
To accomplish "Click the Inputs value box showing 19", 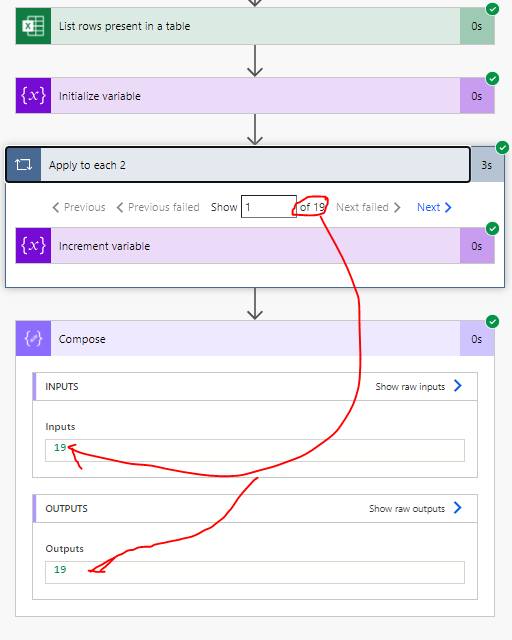I will 255,450.
